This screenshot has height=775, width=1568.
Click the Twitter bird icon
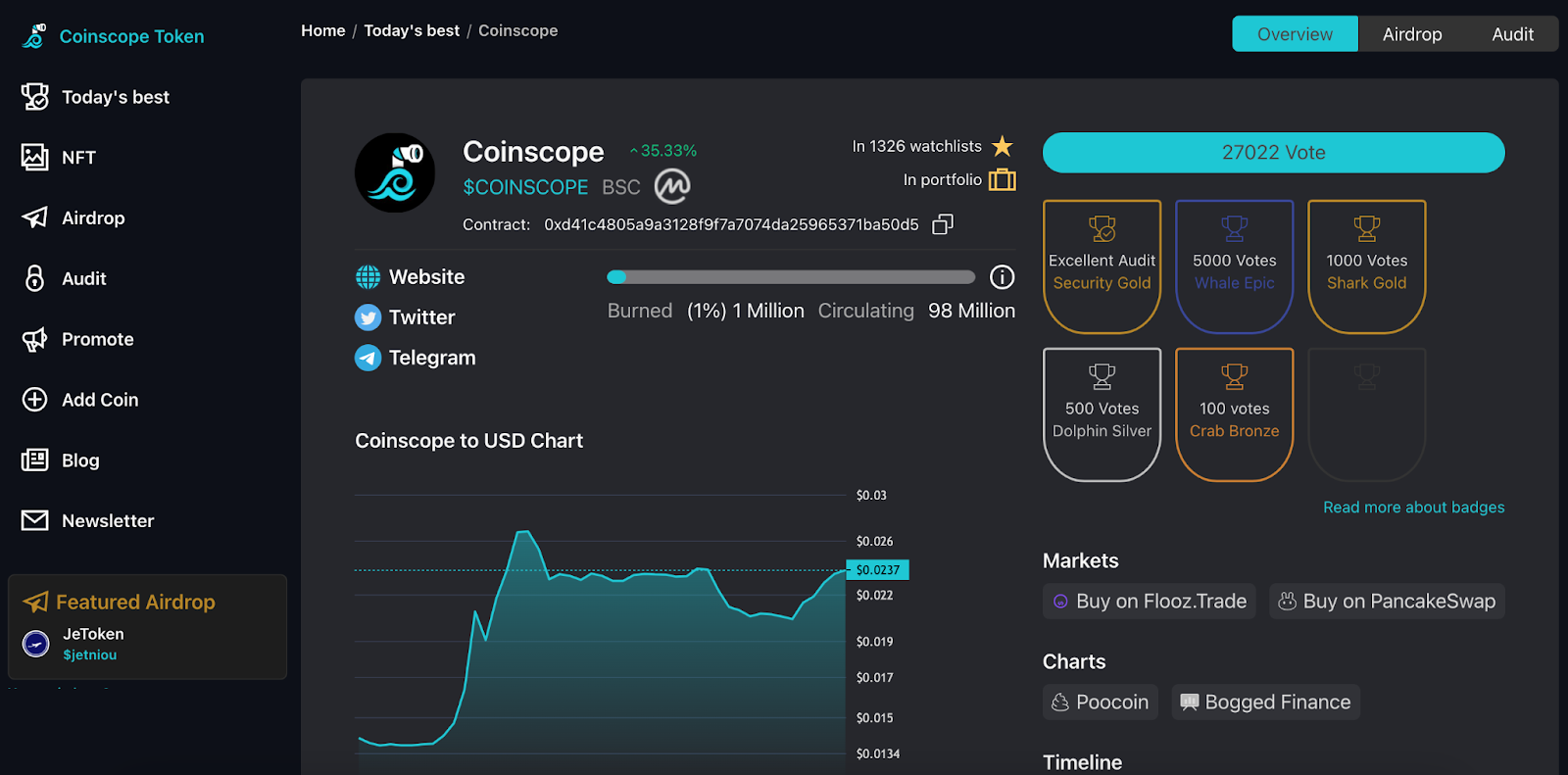(367, 317)
